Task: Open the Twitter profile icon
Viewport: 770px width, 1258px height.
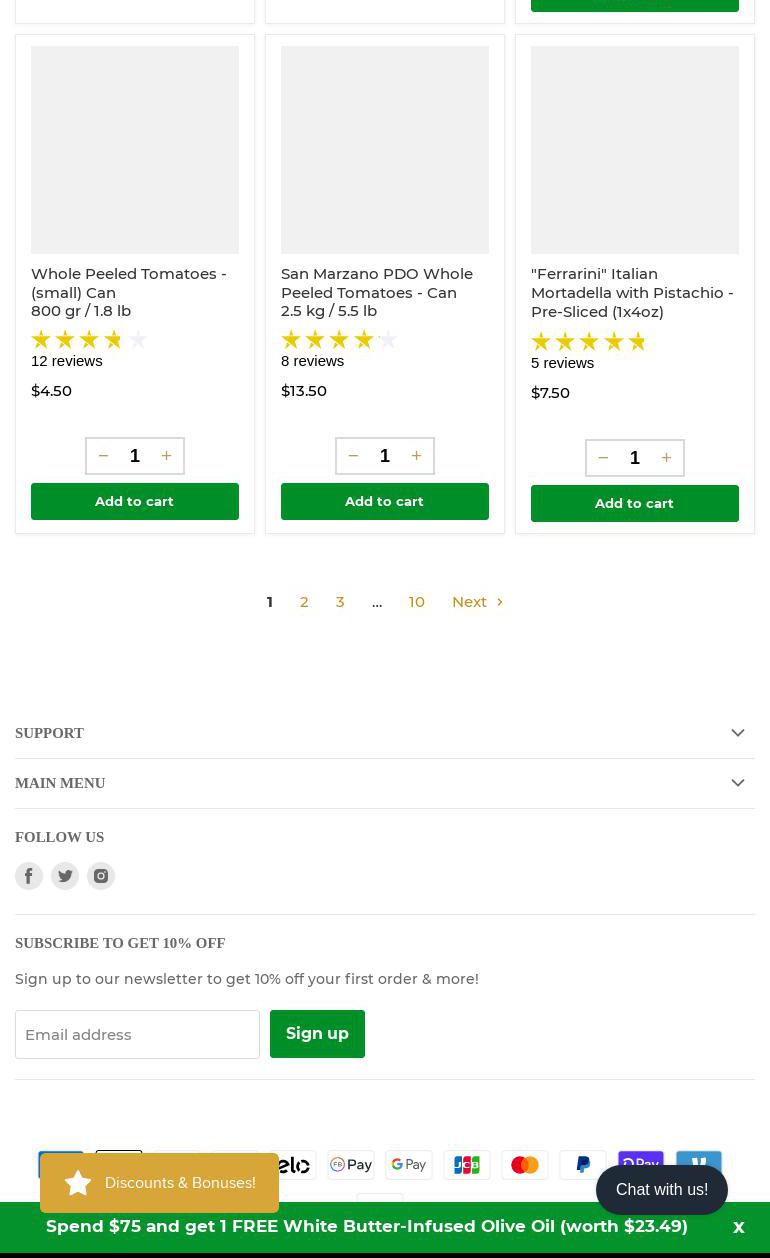Action: [65, 876]
